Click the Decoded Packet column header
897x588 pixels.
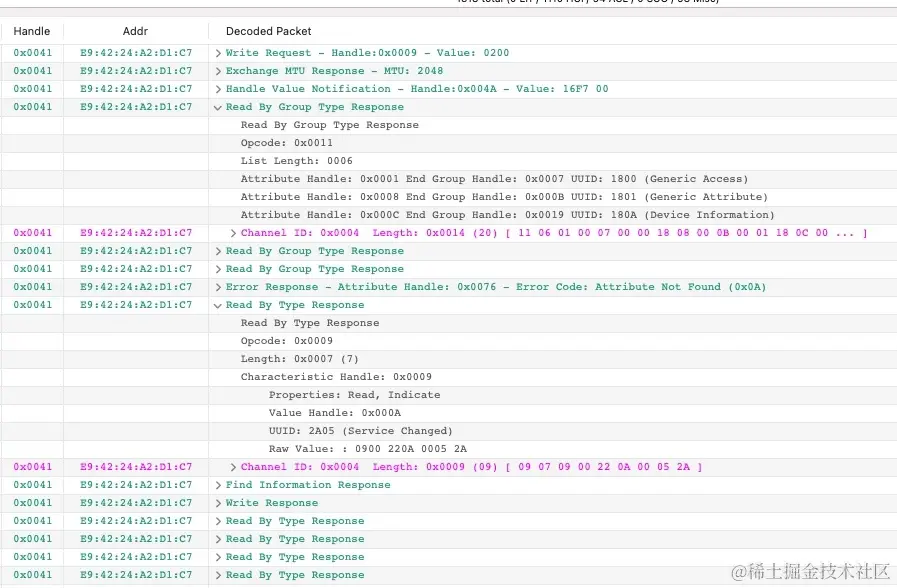(269, 31)
